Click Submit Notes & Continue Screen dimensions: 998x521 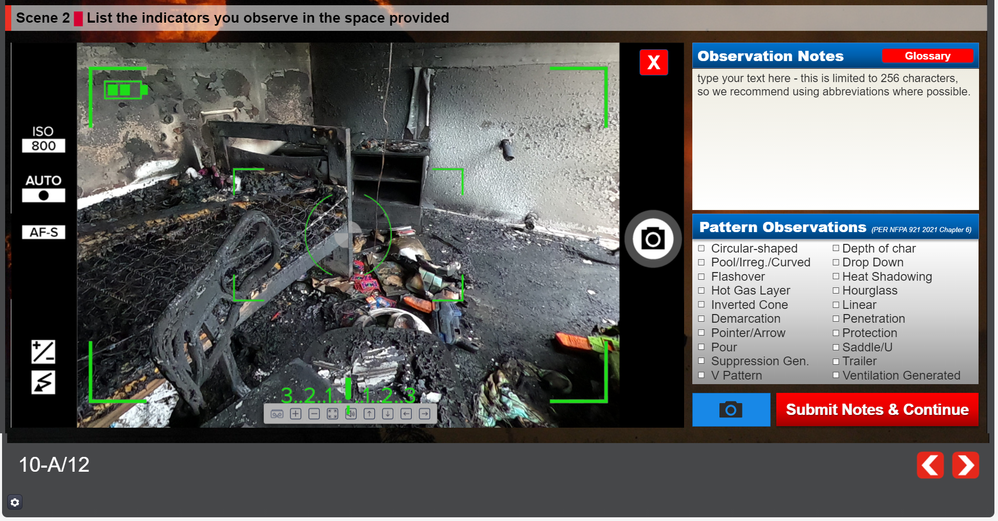point(877,409)
